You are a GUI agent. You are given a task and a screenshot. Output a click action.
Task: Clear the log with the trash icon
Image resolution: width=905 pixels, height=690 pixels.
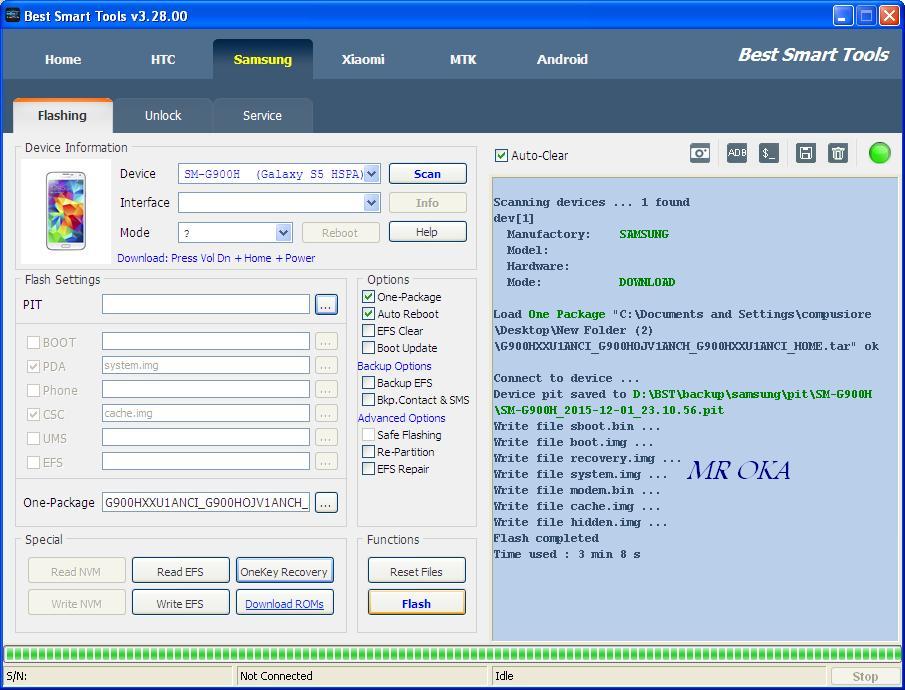(x=837, y=154)
